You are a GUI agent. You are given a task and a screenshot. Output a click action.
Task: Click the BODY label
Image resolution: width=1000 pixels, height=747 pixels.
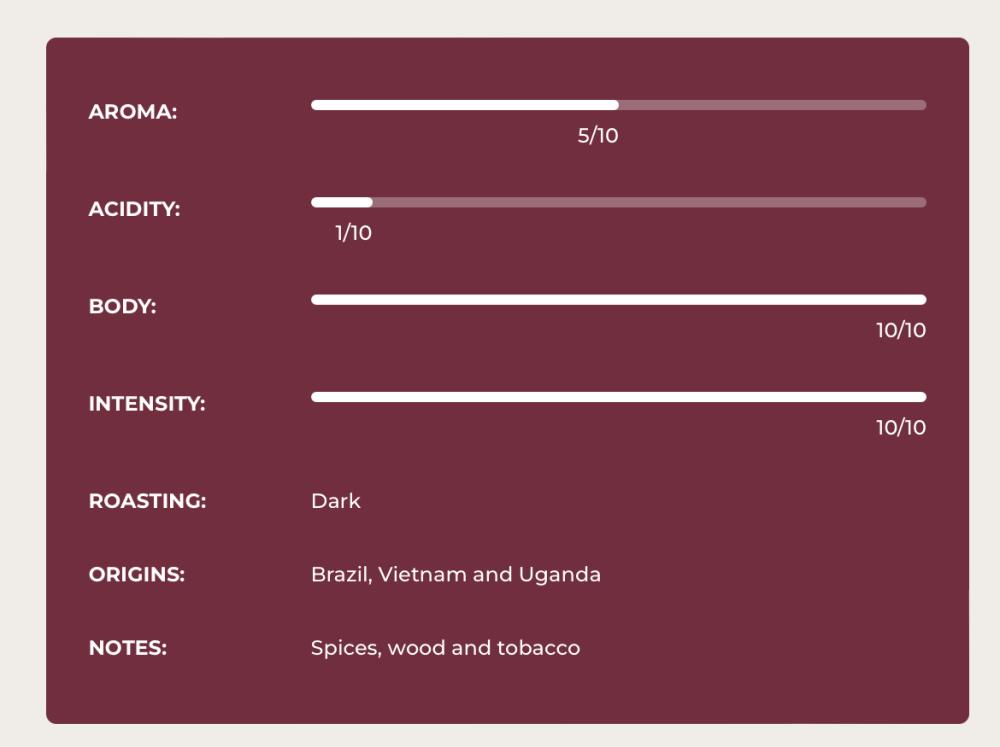[x=122, y=306]
